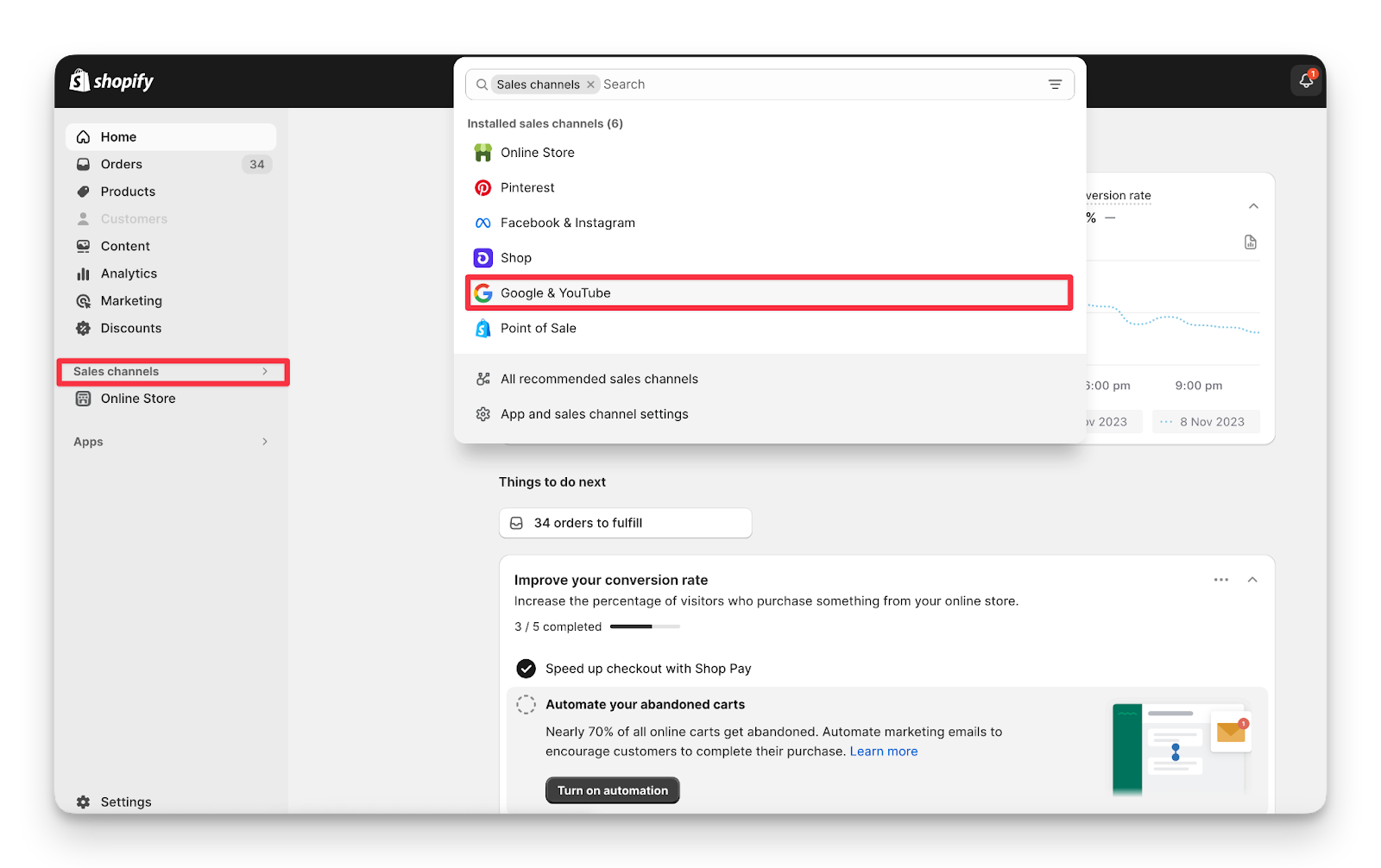Screen dimensions: 1381x868
Task: Click the Pinterest channel icon
Action: coord(482,188)
